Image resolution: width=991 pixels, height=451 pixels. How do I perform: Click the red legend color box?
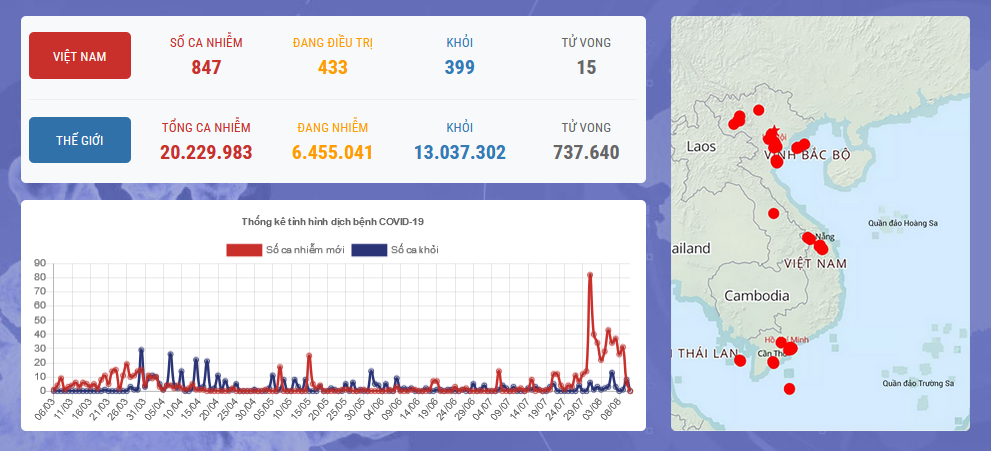(x=244, y=249)
